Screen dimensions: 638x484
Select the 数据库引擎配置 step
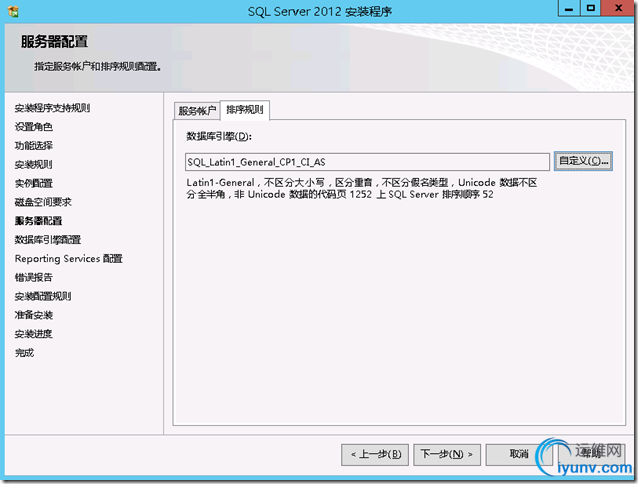pyautogui.click(x=48, y=240)
